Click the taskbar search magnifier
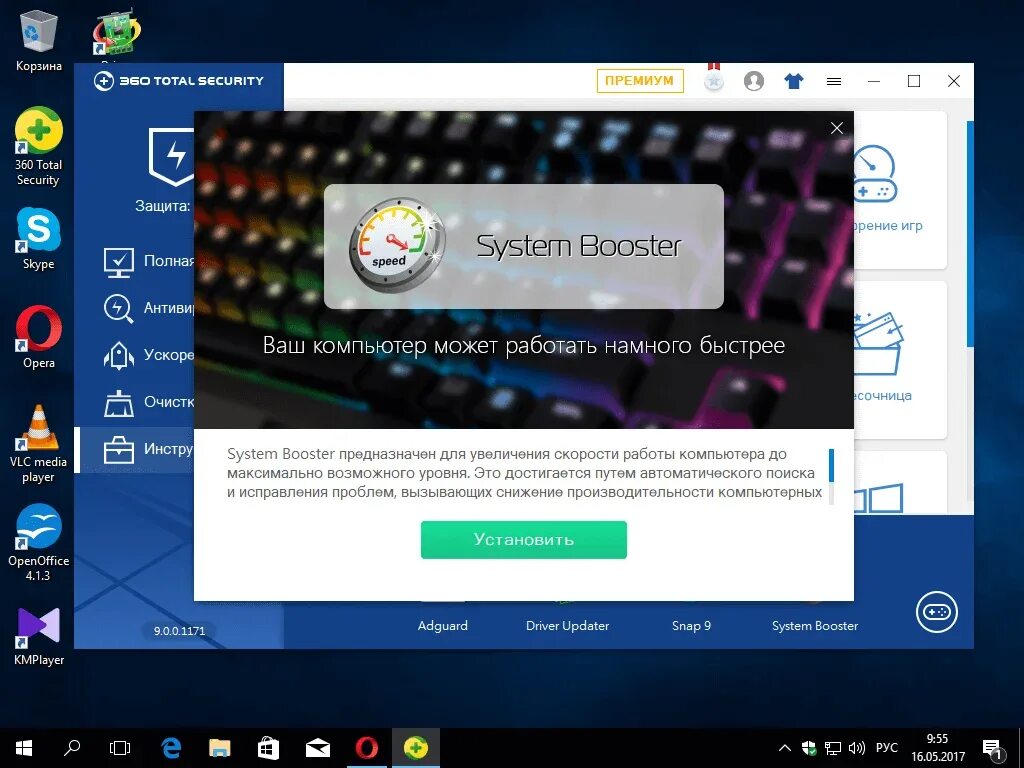Image resolution: width=1024 pixels, height=768 pixels. point(72,748)
